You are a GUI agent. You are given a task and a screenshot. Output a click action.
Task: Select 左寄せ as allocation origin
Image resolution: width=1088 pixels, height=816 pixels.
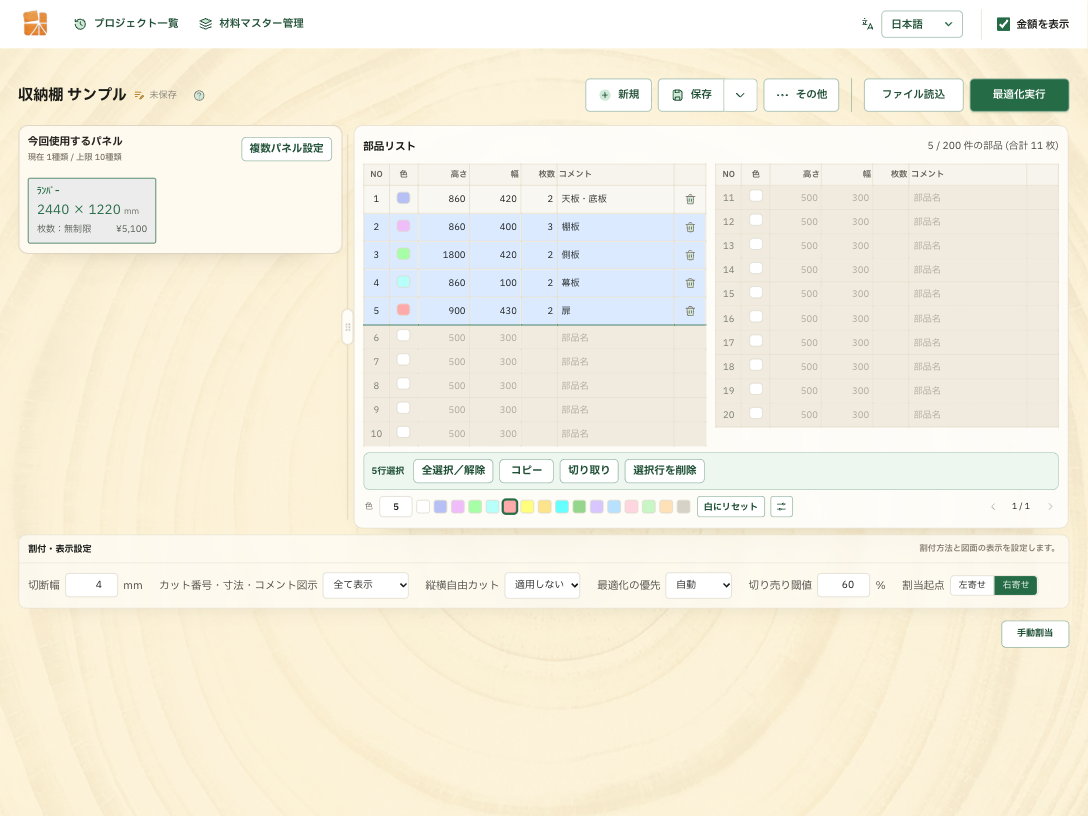click(x=972, y=585)
